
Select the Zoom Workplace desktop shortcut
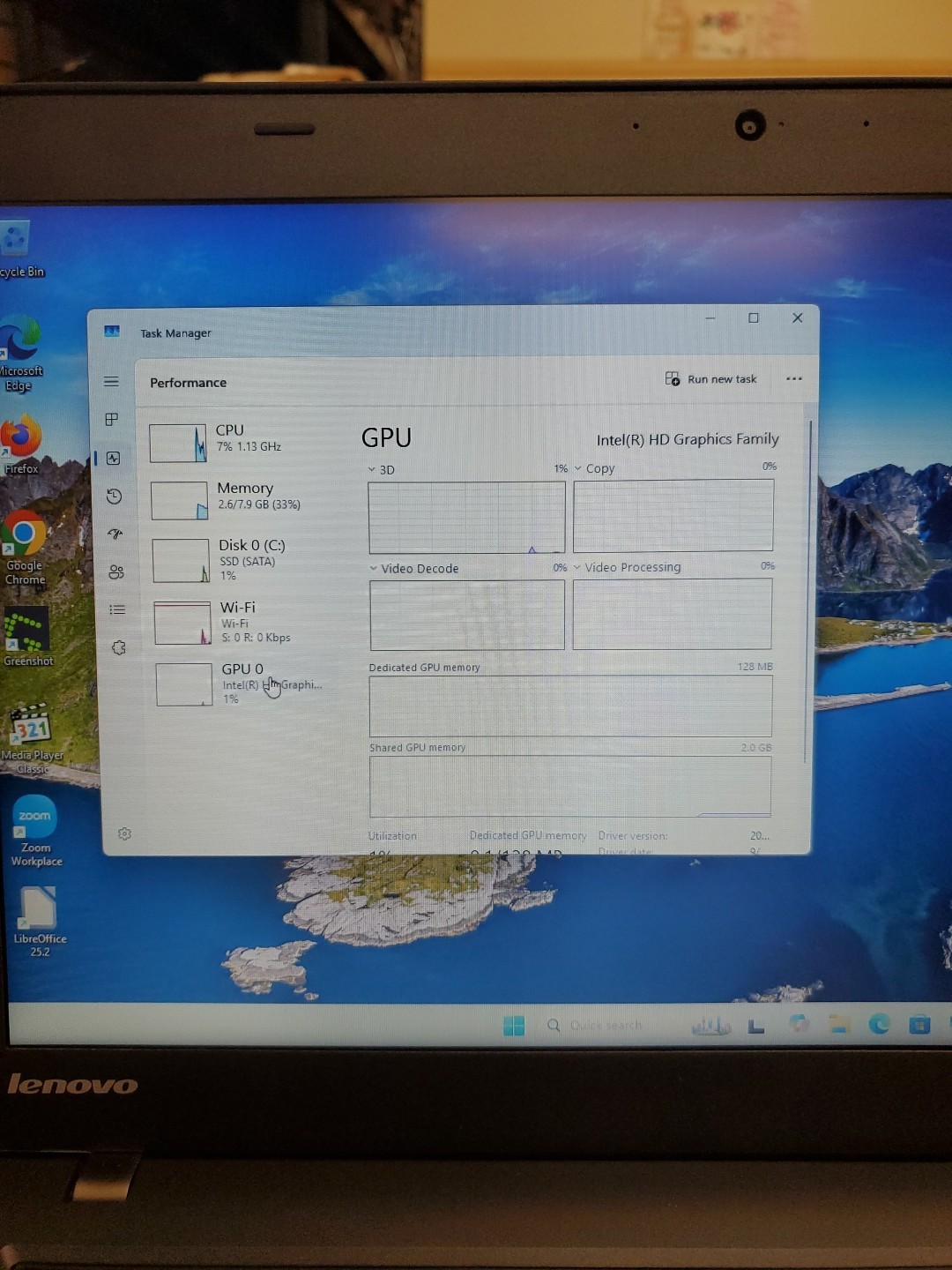point(35,831)
